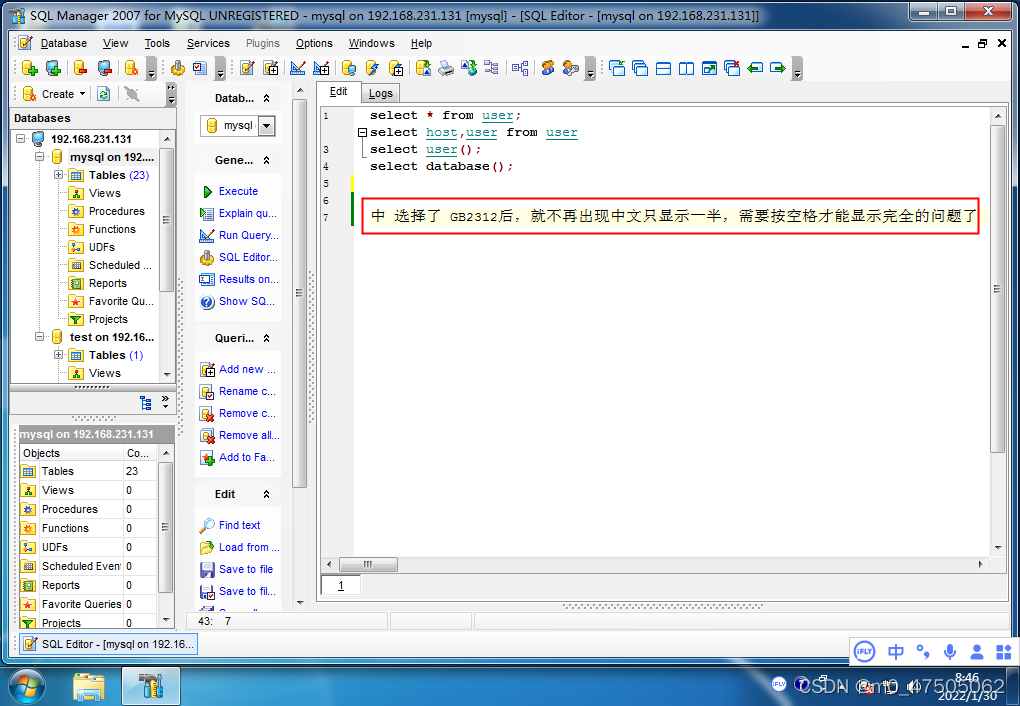Click the Drop Database icon with red minus
1020x706 pixels.
pos(80,68)
